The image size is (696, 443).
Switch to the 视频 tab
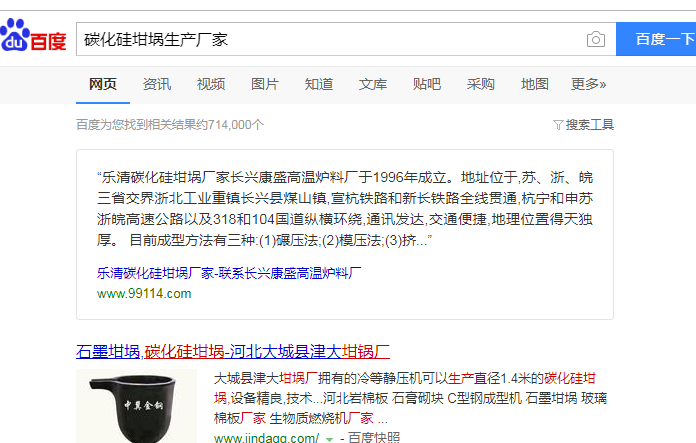click(211, 84)
